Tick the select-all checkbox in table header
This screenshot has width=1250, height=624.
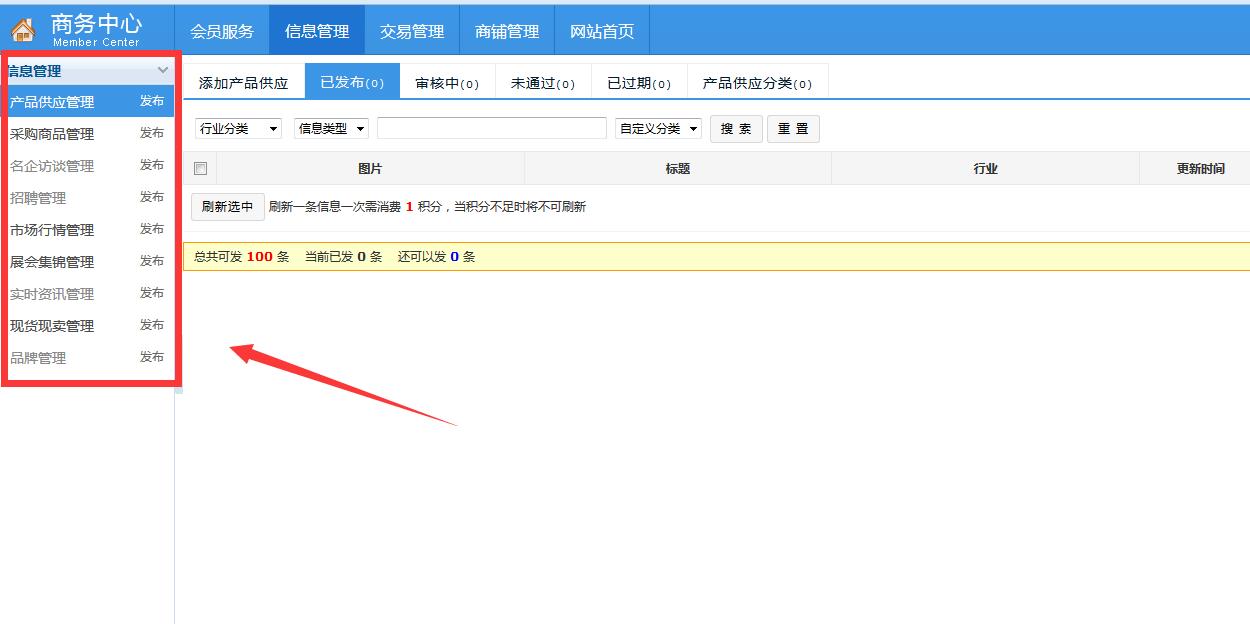pos(200,169)
